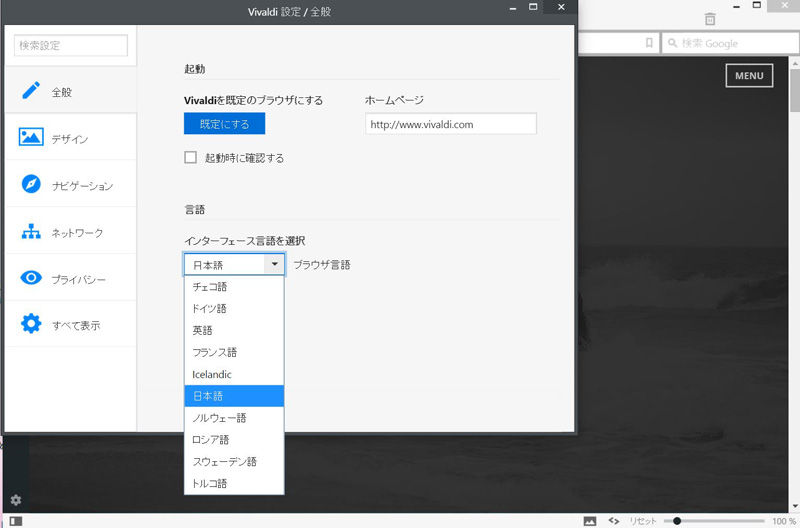The height and width of the screenshot is (528, 800).
Task: Select トルコ語 from the language list
Action: 234,483
